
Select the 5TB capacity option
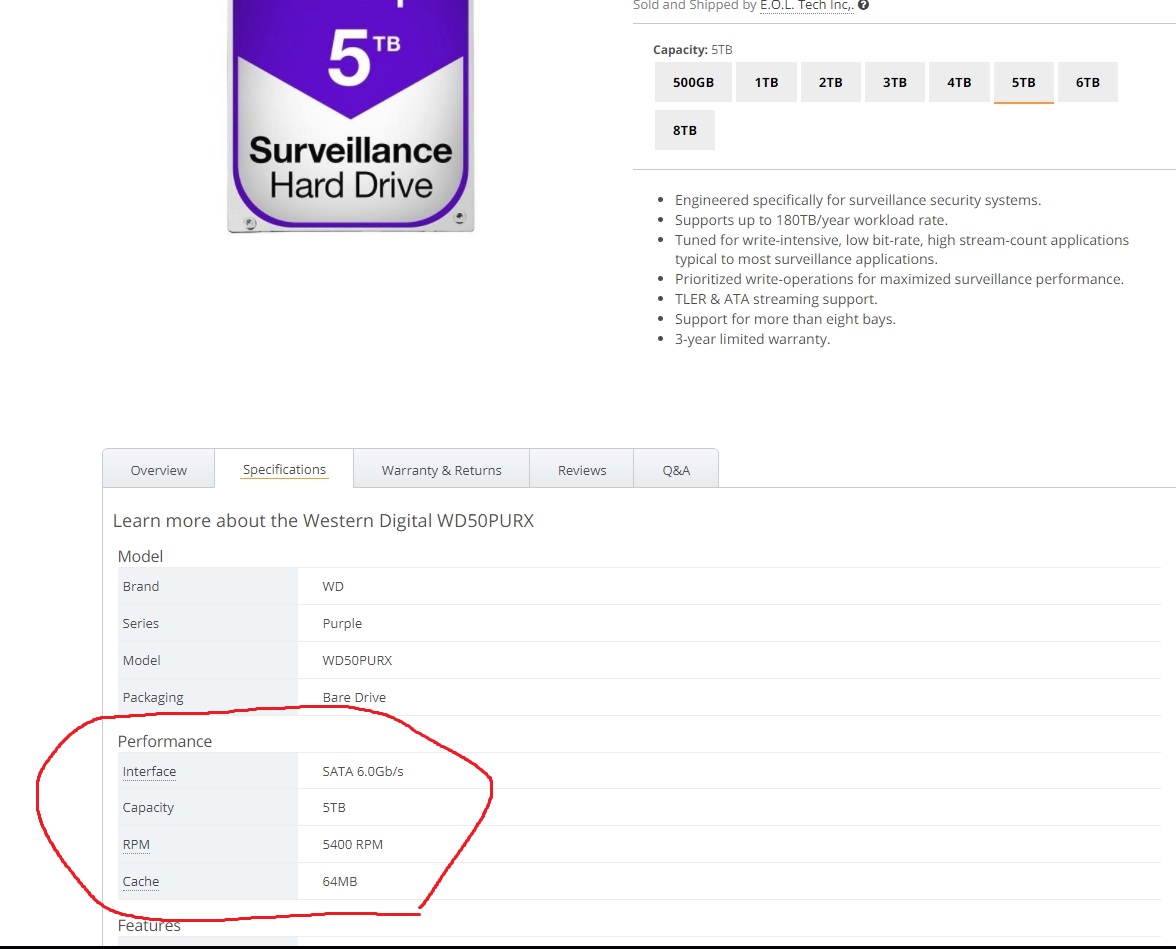click(x=1023, y=83)
